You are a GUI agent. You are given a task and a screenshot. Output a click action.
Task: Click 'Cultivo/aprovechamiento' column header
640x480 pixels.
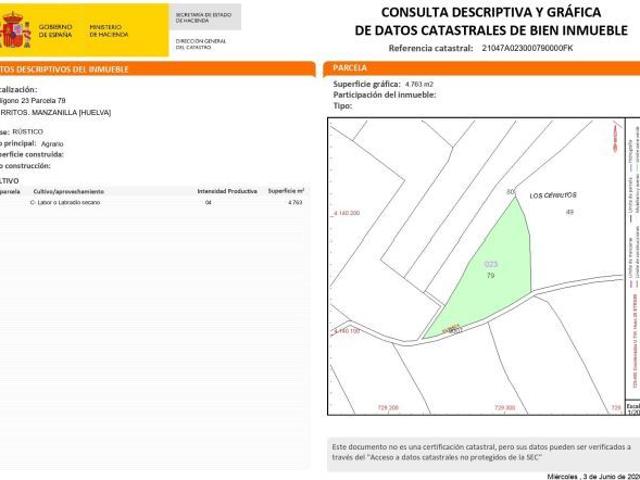(x=69, y=191)
